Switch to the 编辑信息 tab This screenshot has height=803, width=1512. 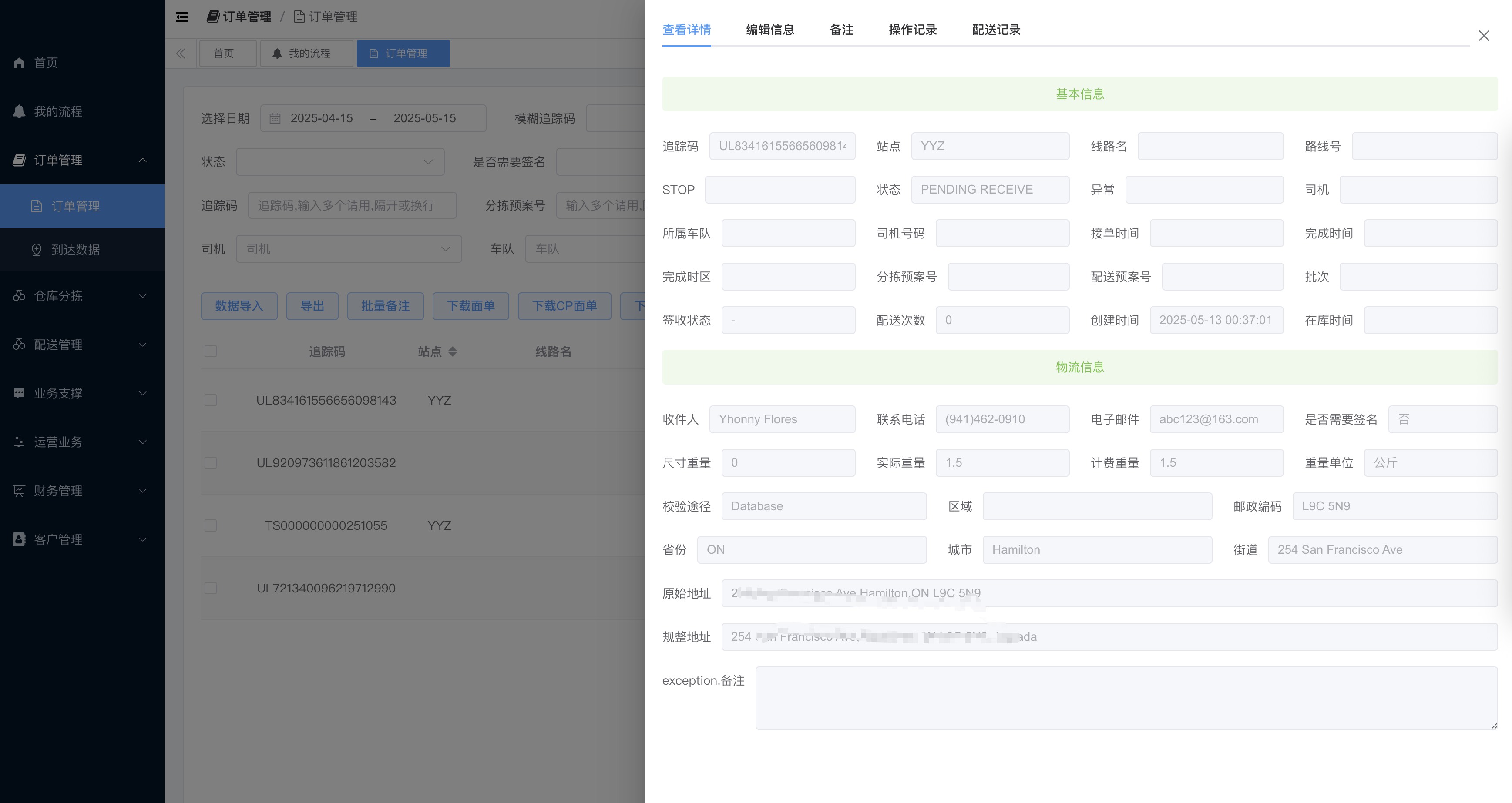point(769,30)
